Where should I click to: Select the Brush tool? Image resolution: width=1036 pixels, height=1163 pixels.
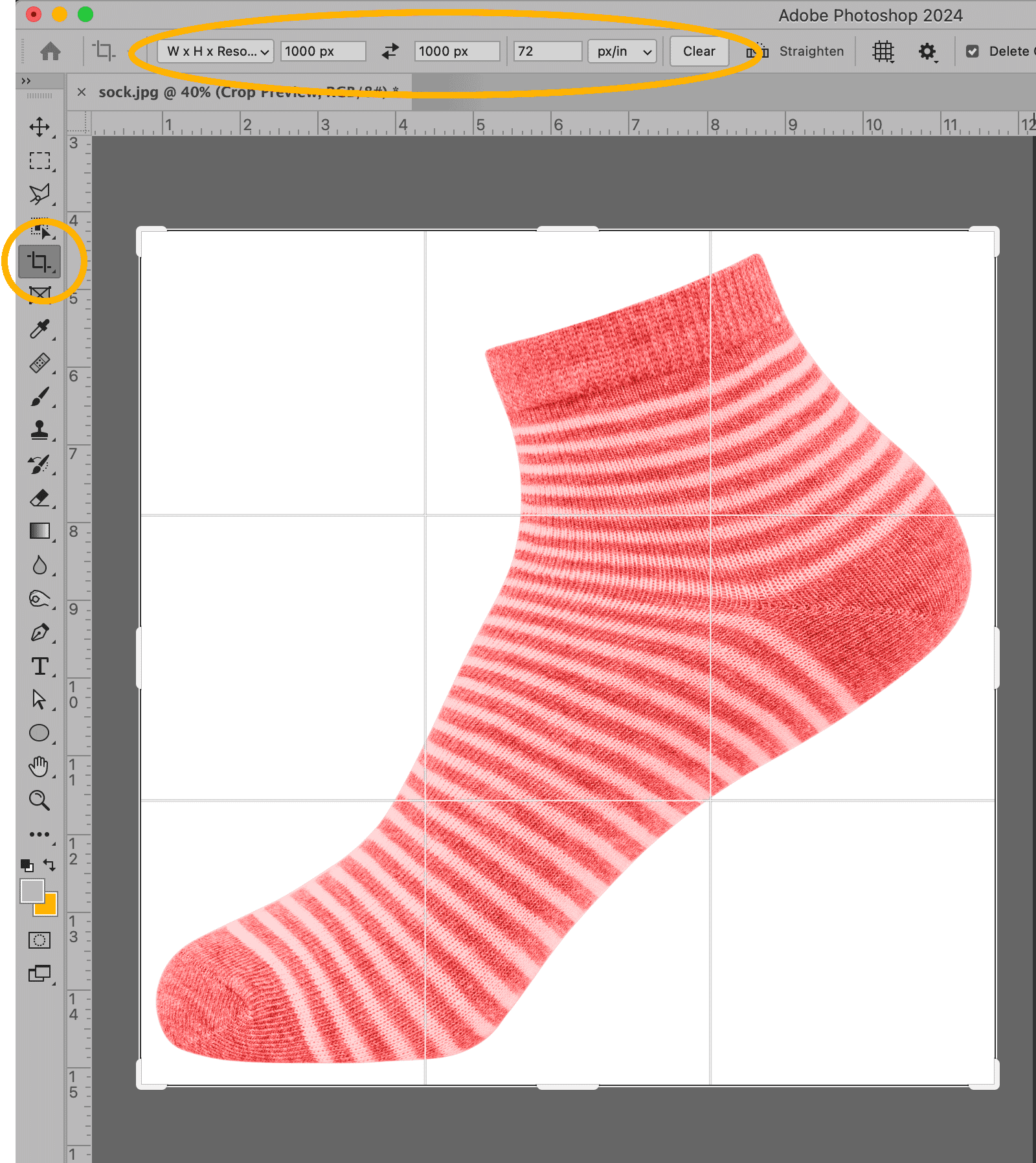39,396
